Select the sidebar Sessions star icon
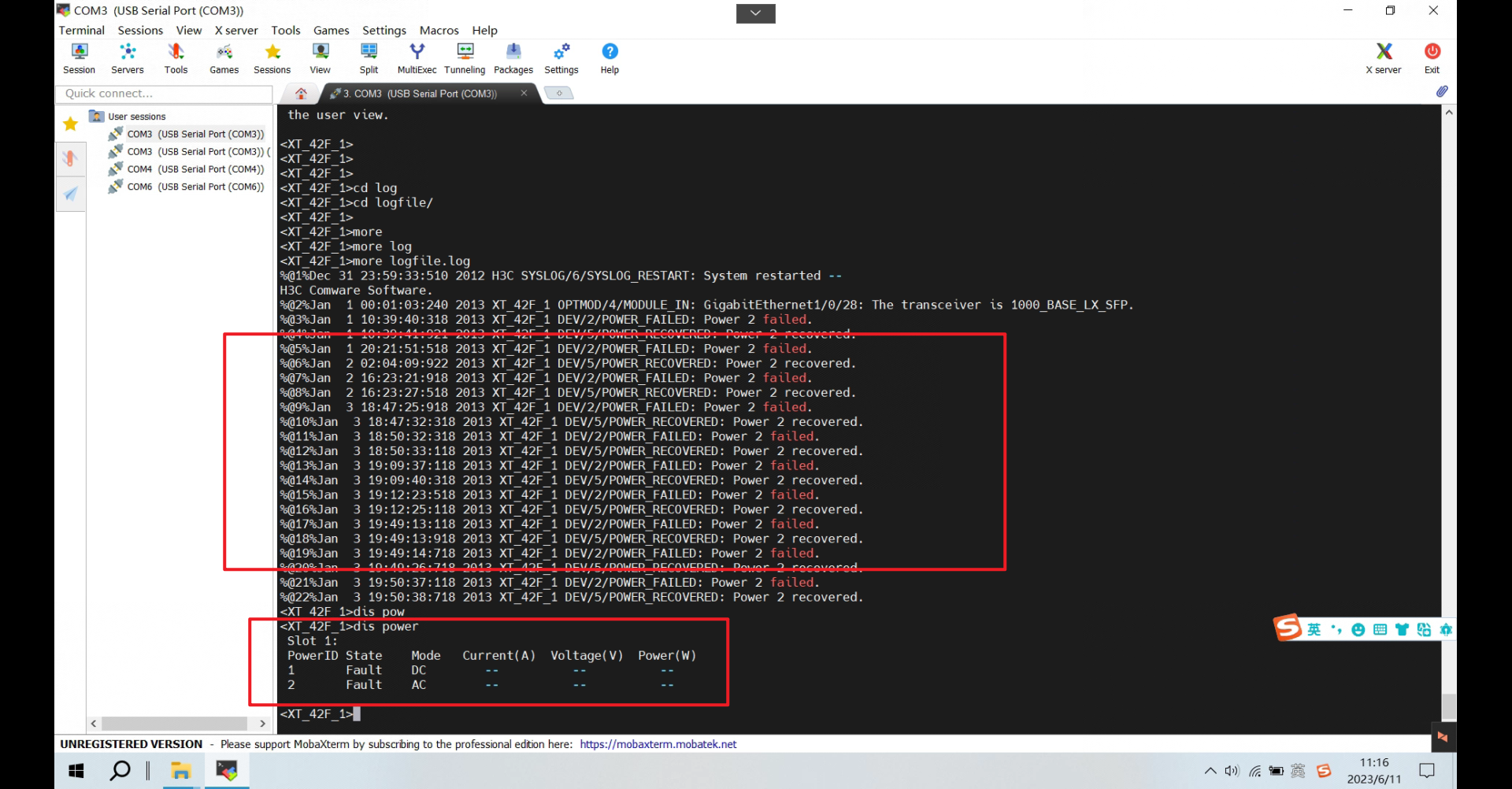This screenshot has height=789, width=1512. coord(70,124)
